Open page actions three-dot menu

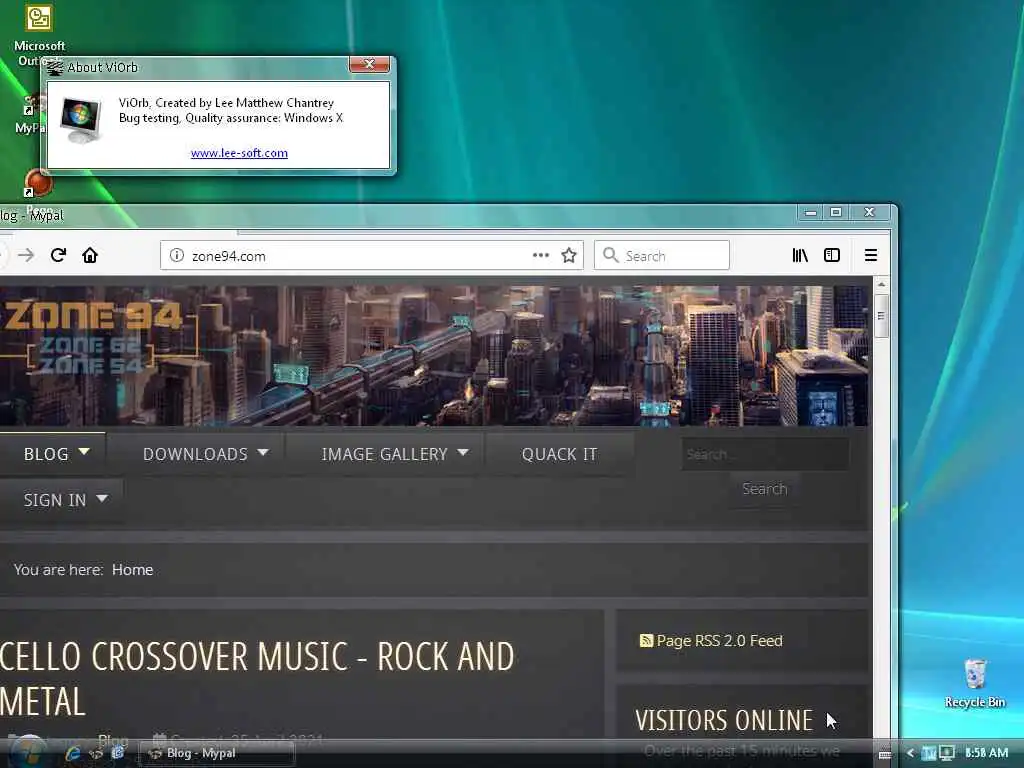click(x=541, y=255)
